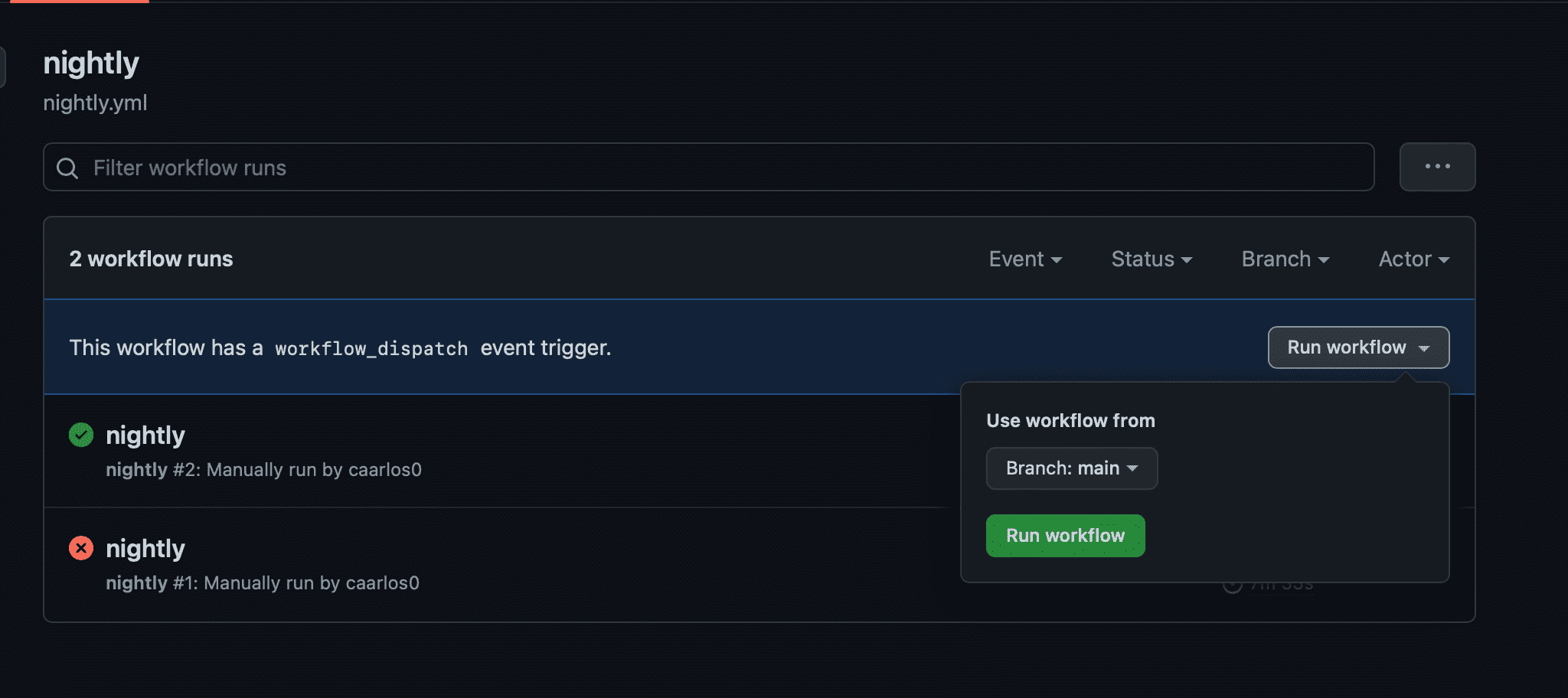Open the nightly #1 run details

[145, 547]
